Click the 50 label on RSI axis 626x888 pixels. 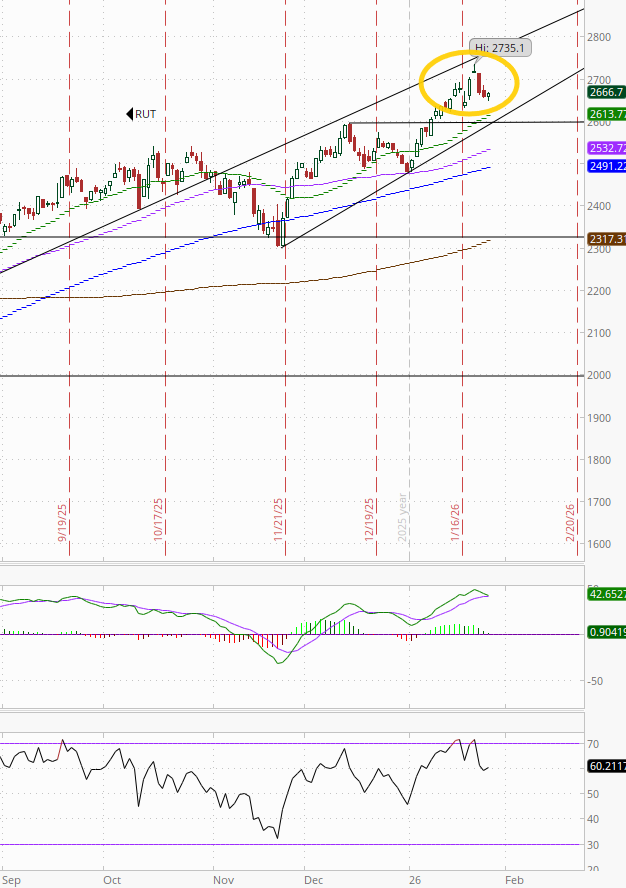click(x=593, y=794)
